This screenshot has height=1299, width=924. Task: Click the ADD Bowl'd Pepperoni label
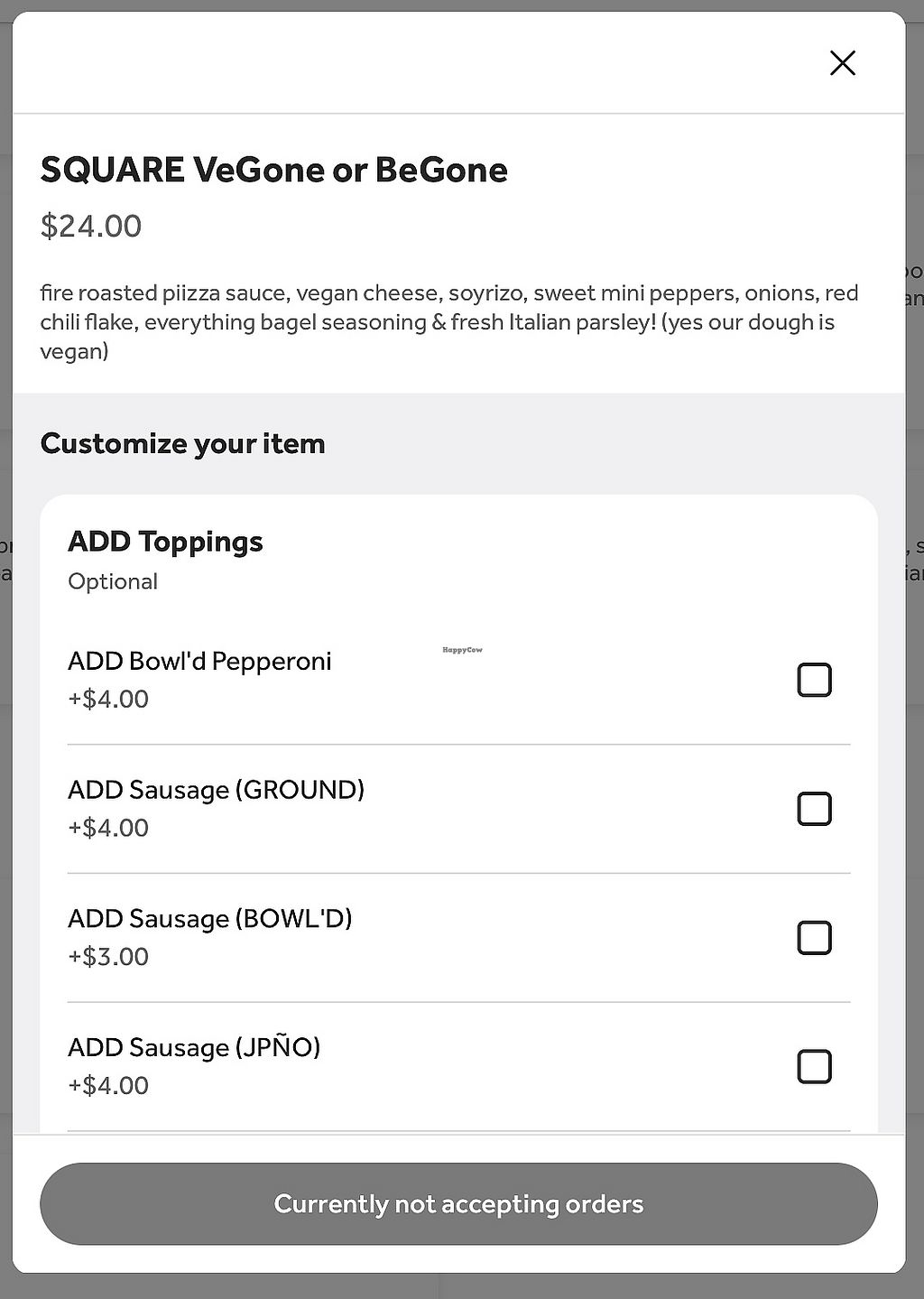(199, 661)
